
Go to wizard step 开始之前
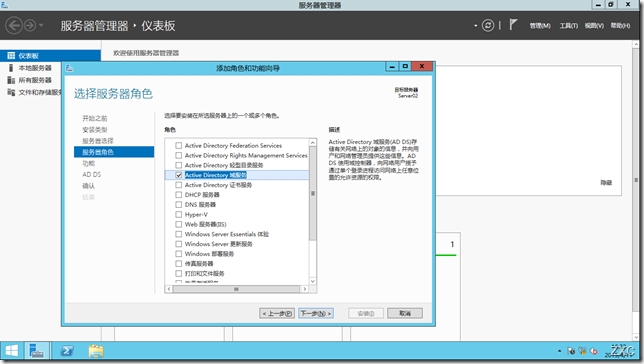(x=94, y=118)
